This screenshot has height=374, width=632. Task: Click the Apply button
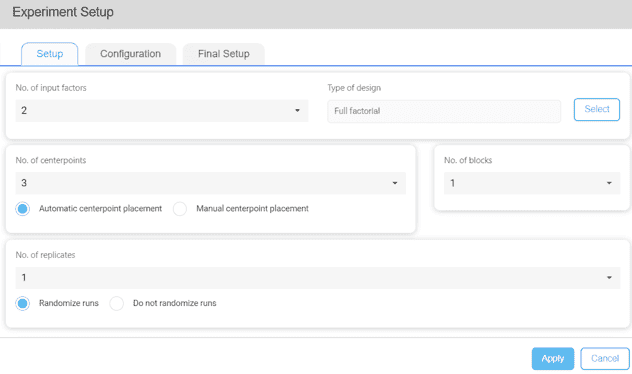tap(553, 358)
